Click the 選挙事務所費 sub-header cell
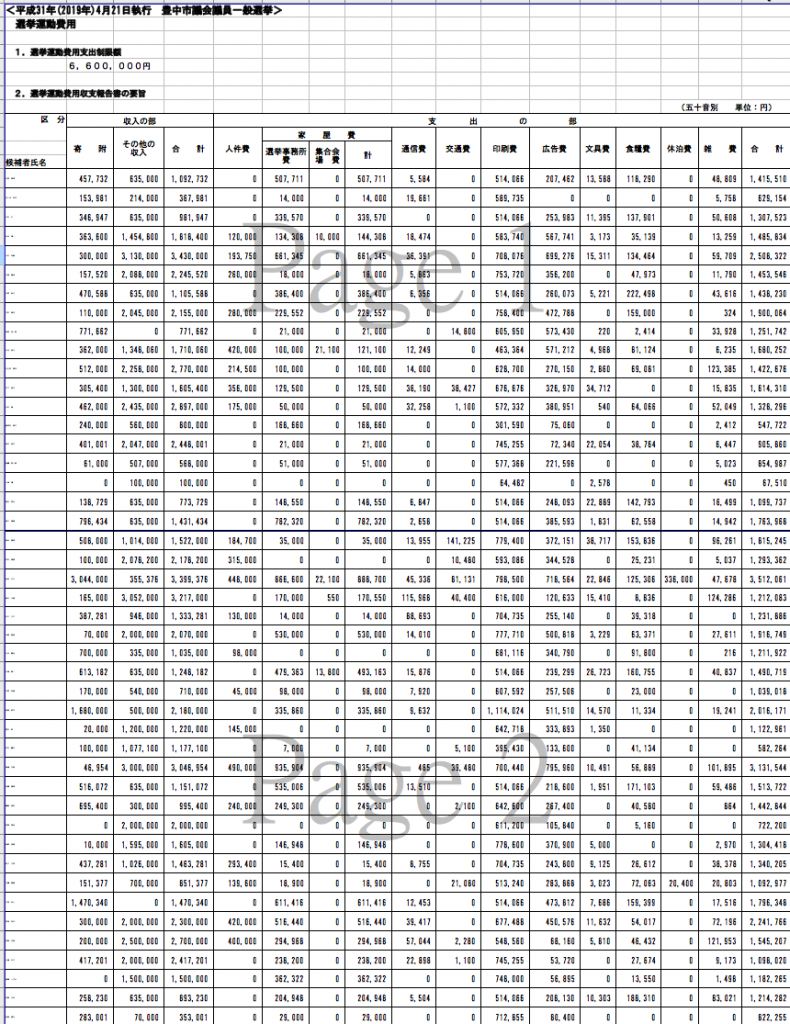This screenshot has width=790, height=1024. (287, 156)
